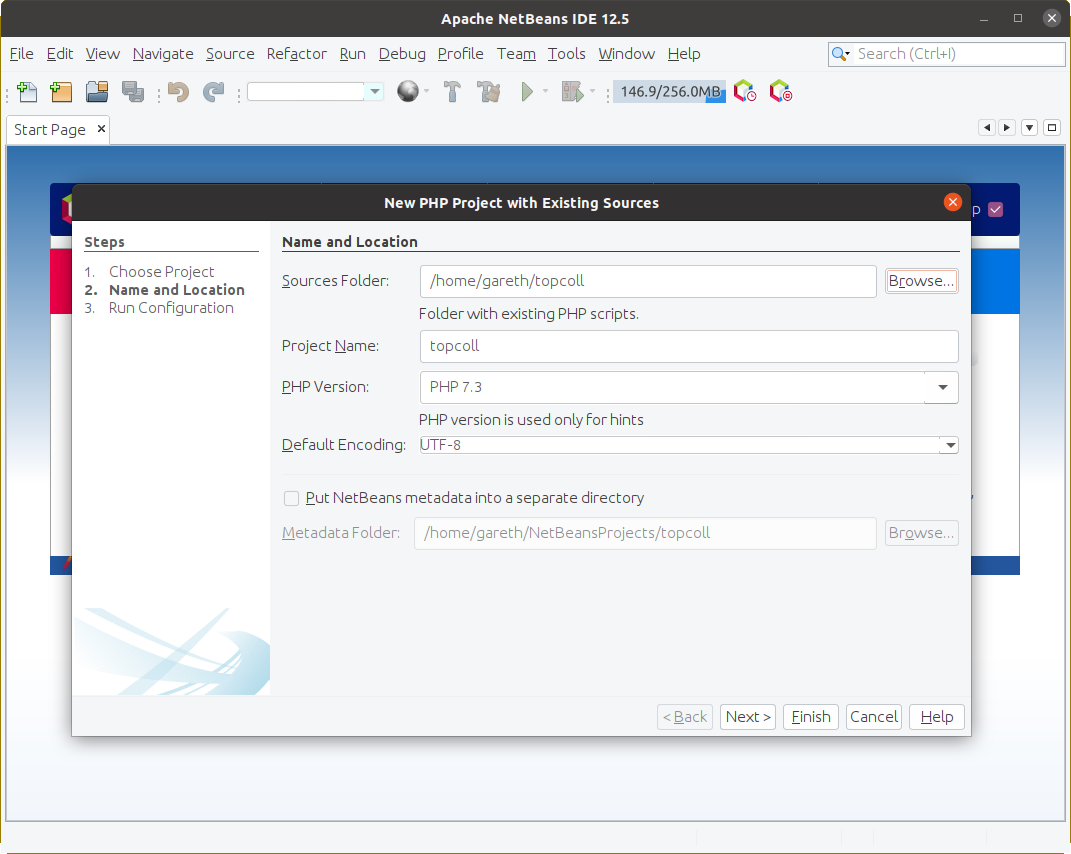Image resolution: width=1071 pixels, height=854 pixels.
Task: Click the 'PHP version is used only for hints' note
Action: (531, 419)
